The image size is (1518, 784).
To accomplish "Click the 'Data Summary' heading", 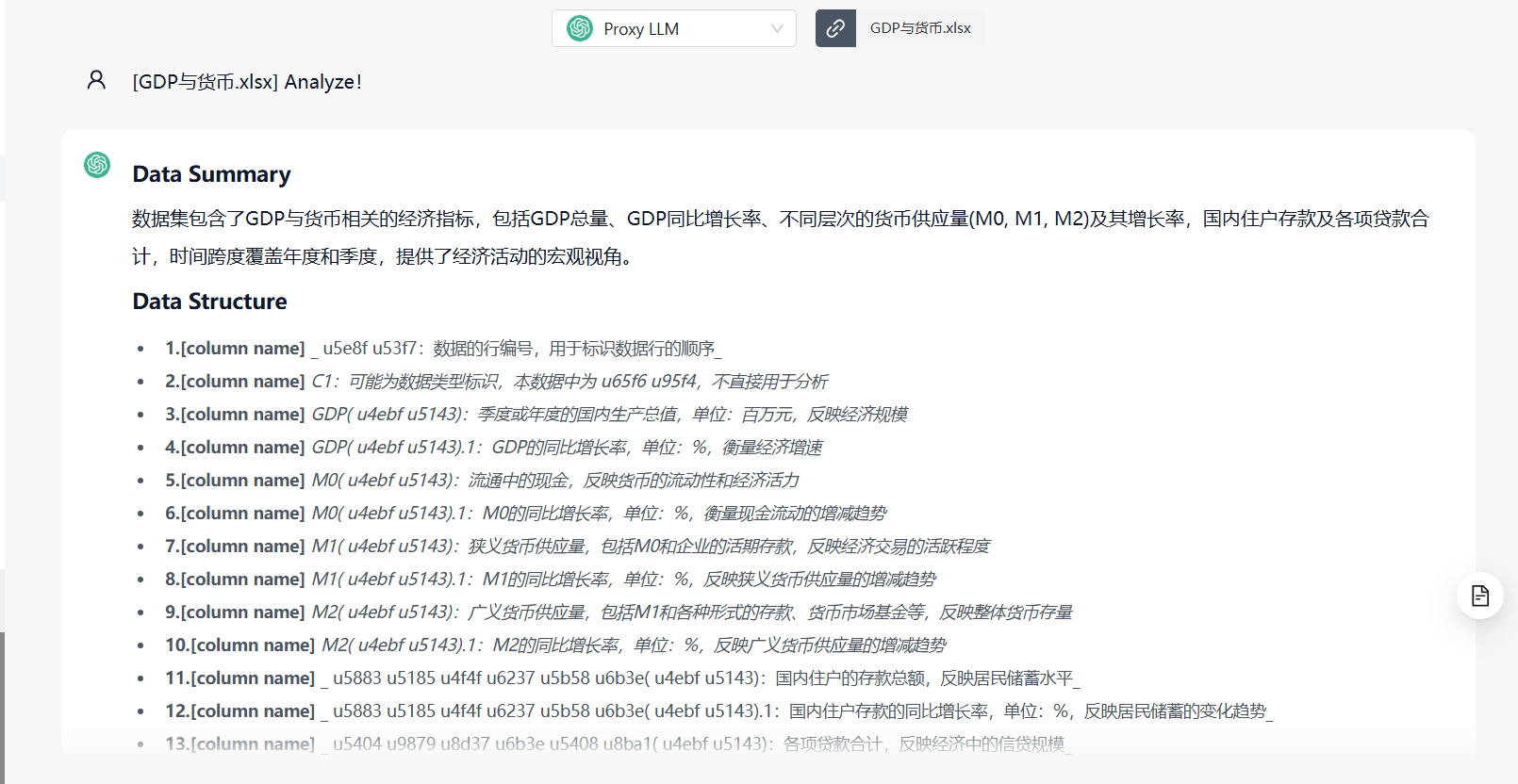I will 211,174.
